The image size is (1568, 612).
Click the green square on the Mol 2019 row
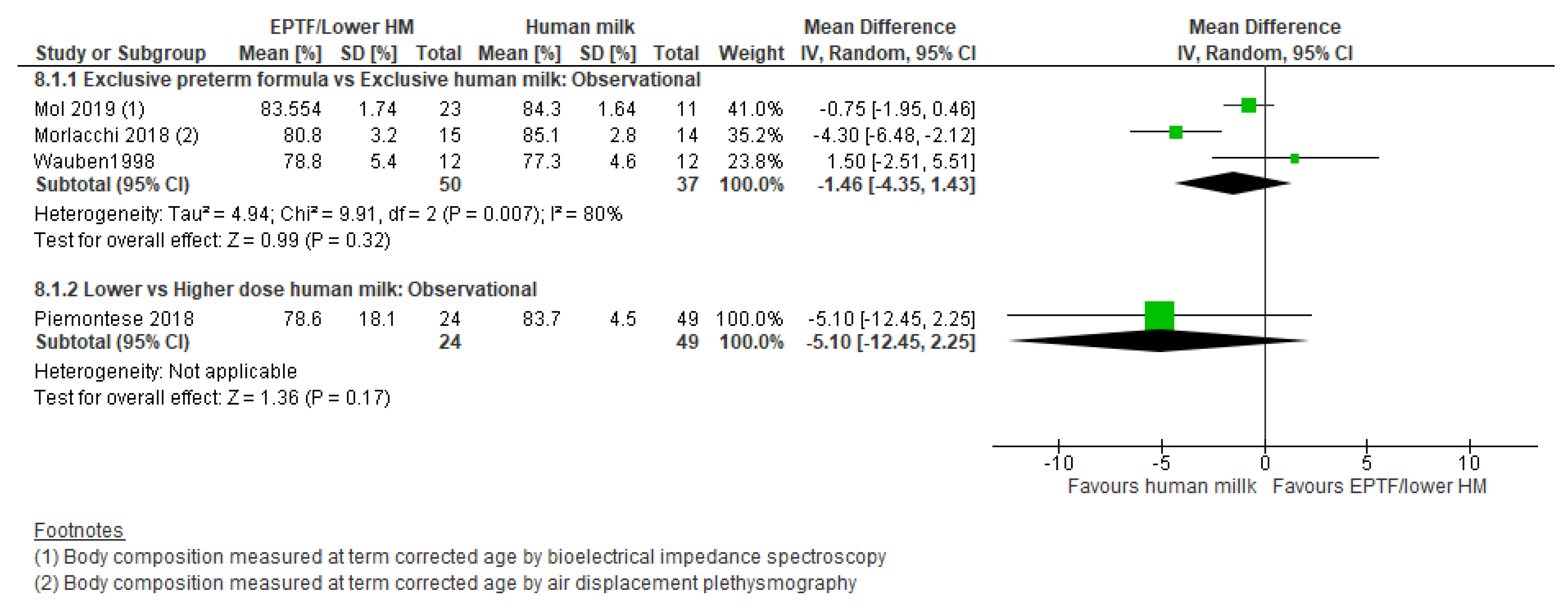click(x=1248, y=106)
